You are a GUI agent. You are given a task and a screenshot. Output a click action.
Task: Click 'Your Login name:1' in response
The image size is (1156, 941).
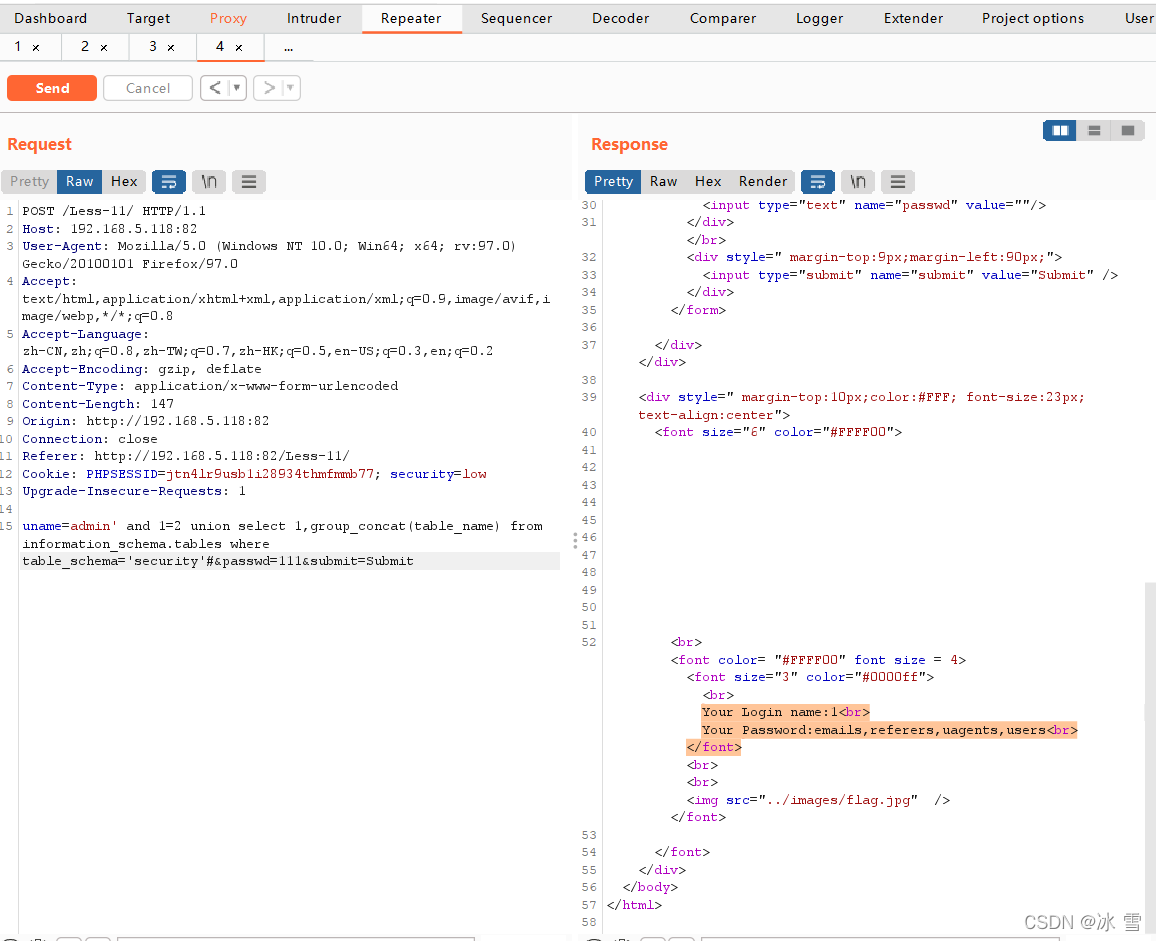(785, 712)
